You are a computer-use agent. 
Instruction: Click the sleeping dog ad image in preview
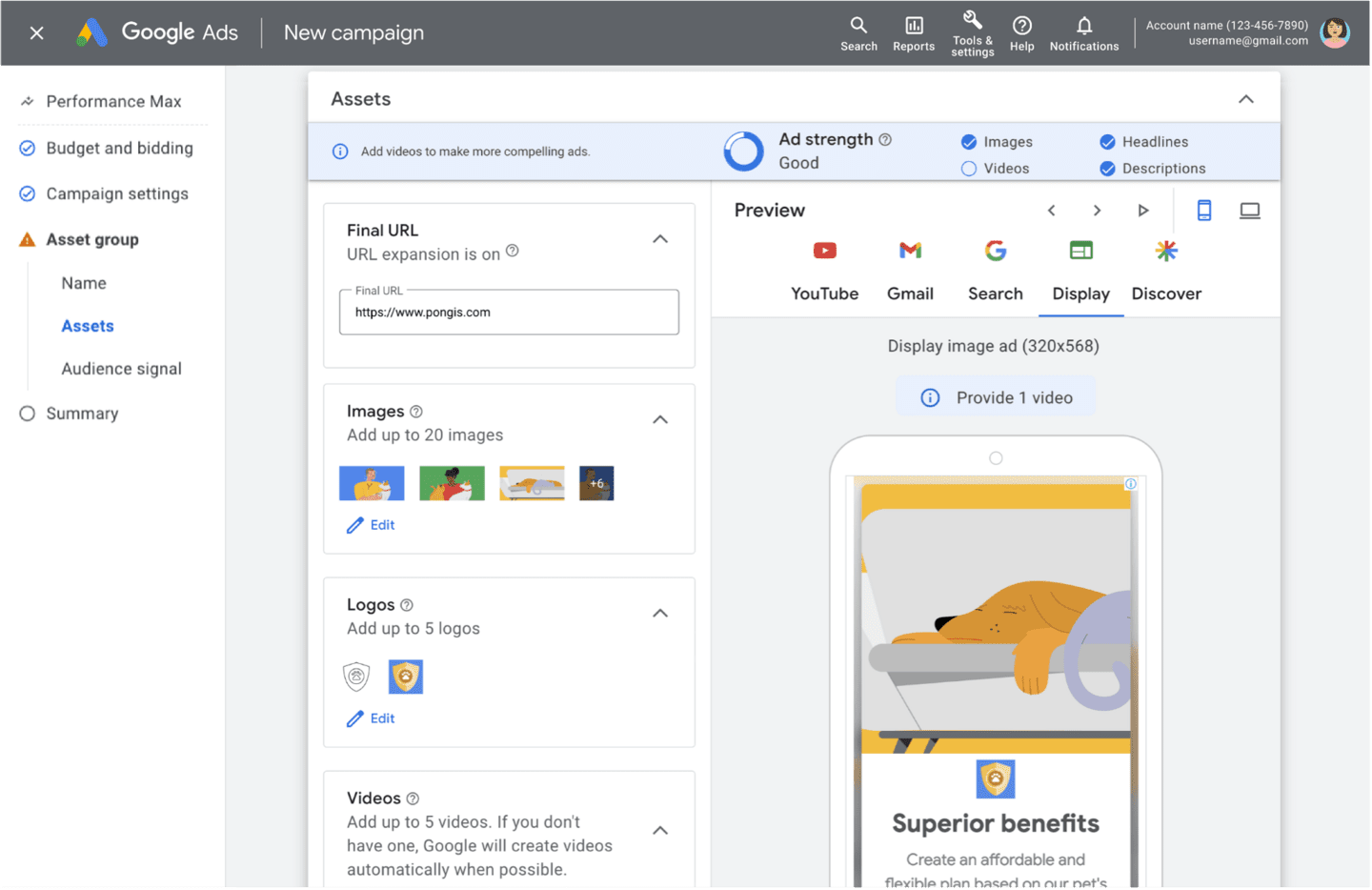[x=996, y=619]
